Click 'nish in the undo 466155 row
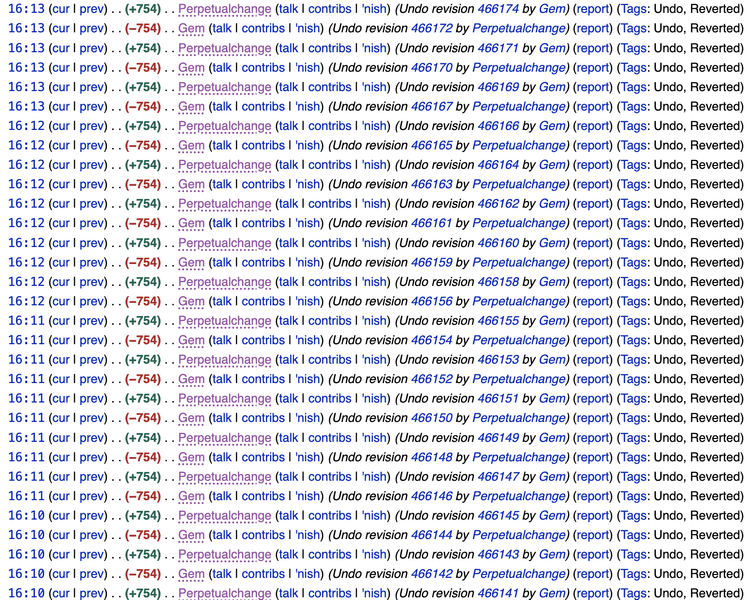This screenshot has width=754, height=600. [x=374, y=321]
